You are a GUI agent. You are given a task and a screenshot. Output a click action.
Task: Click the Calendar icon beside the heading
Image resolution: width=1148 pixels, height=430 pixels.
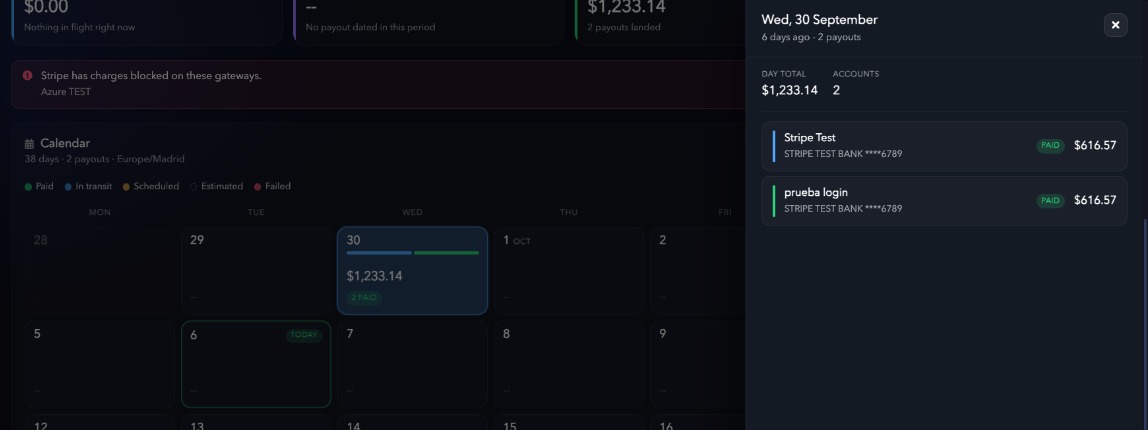point(29,144)
